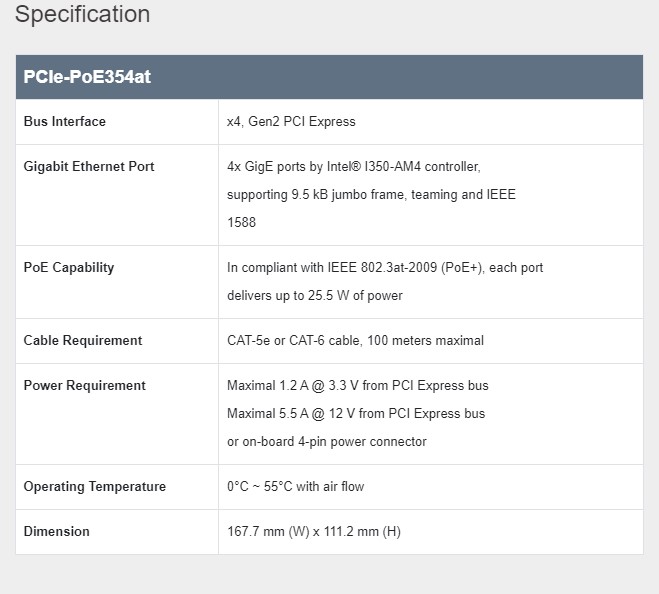Viewport: 659px width, 594px height.
Task: Click the Power Requirement row label
Action: pos(85,386)
